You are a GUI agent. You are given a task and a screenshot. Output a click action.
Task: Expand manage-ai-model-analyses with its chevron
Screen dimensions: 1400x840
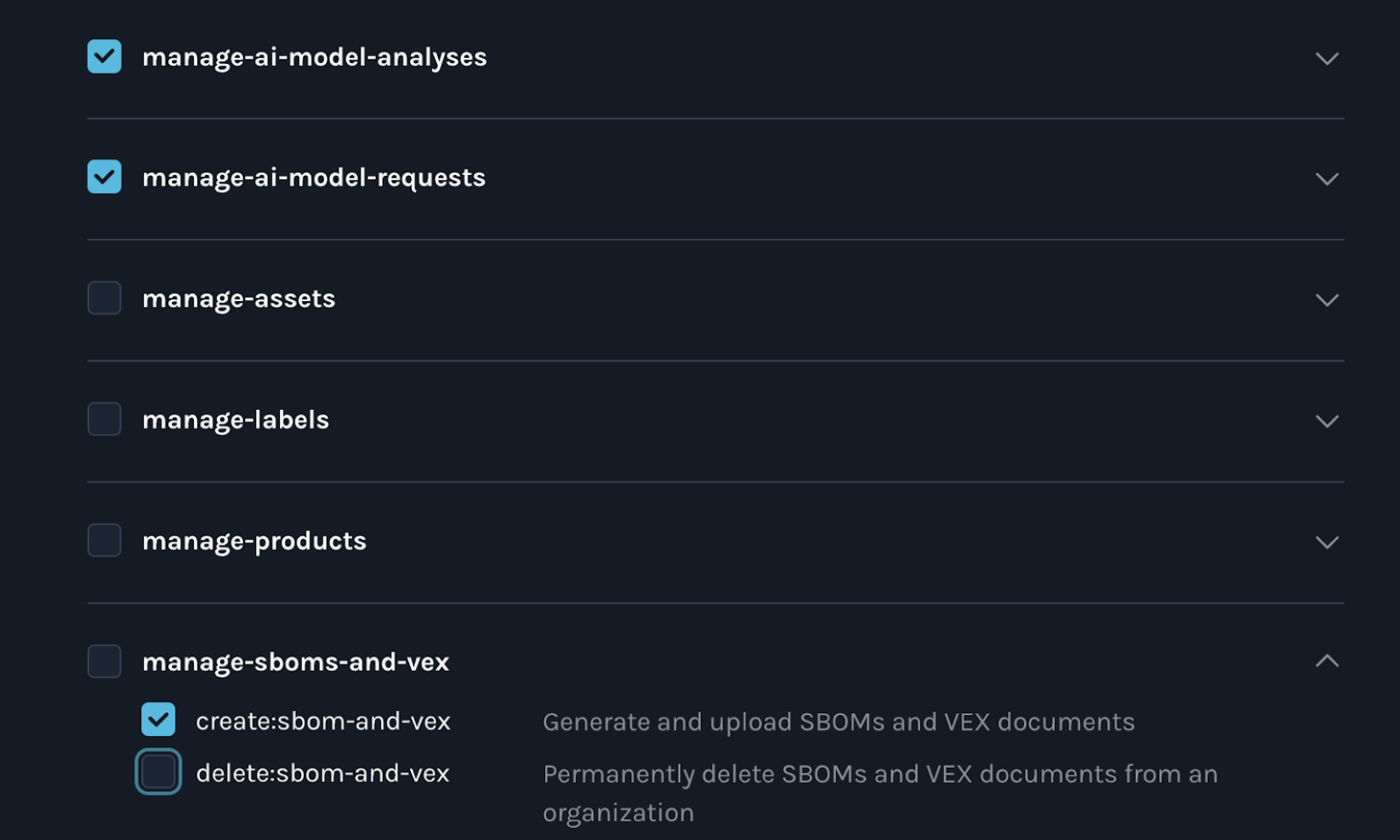pyautogui.click(x=1327, y=59)
